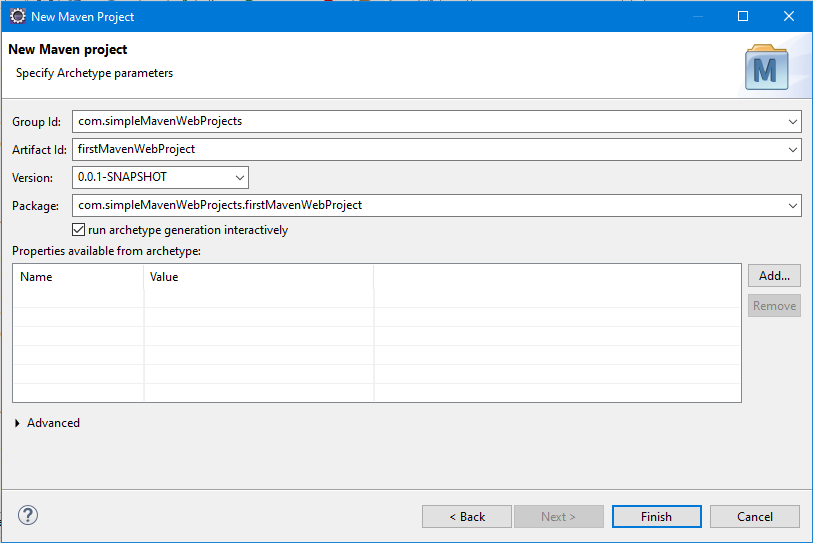
Task: Click the Add... property button
Action: click(x=774, y=275)
